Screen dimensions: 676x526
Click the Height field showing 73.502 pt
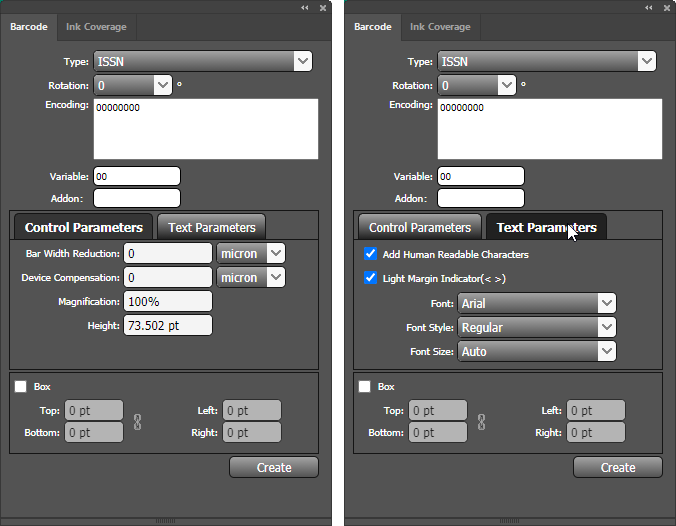point(168,325)
